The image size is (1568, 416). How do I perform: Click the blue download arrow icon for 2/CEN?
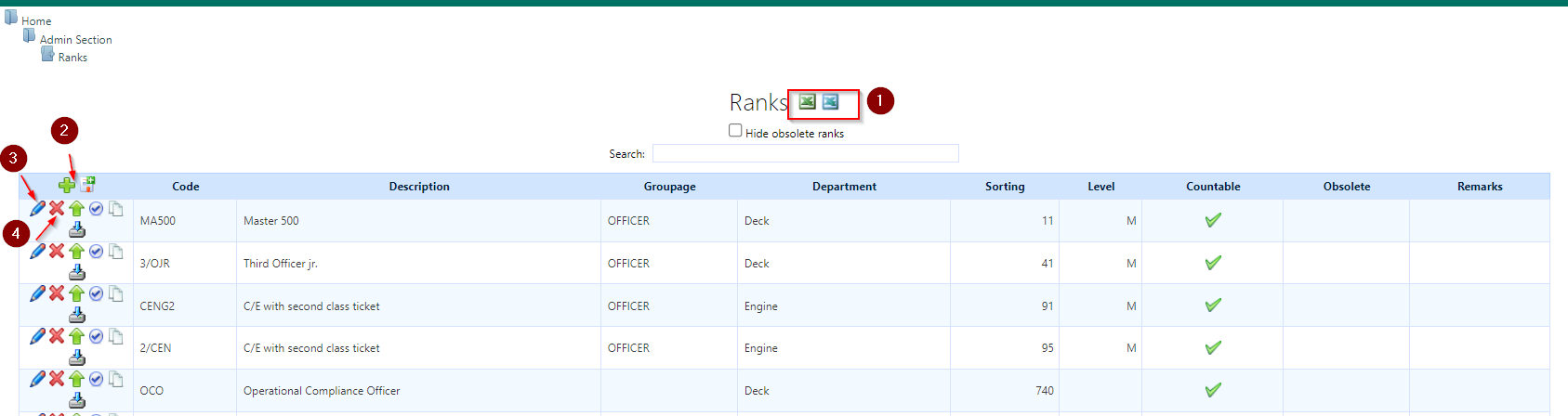77,357
